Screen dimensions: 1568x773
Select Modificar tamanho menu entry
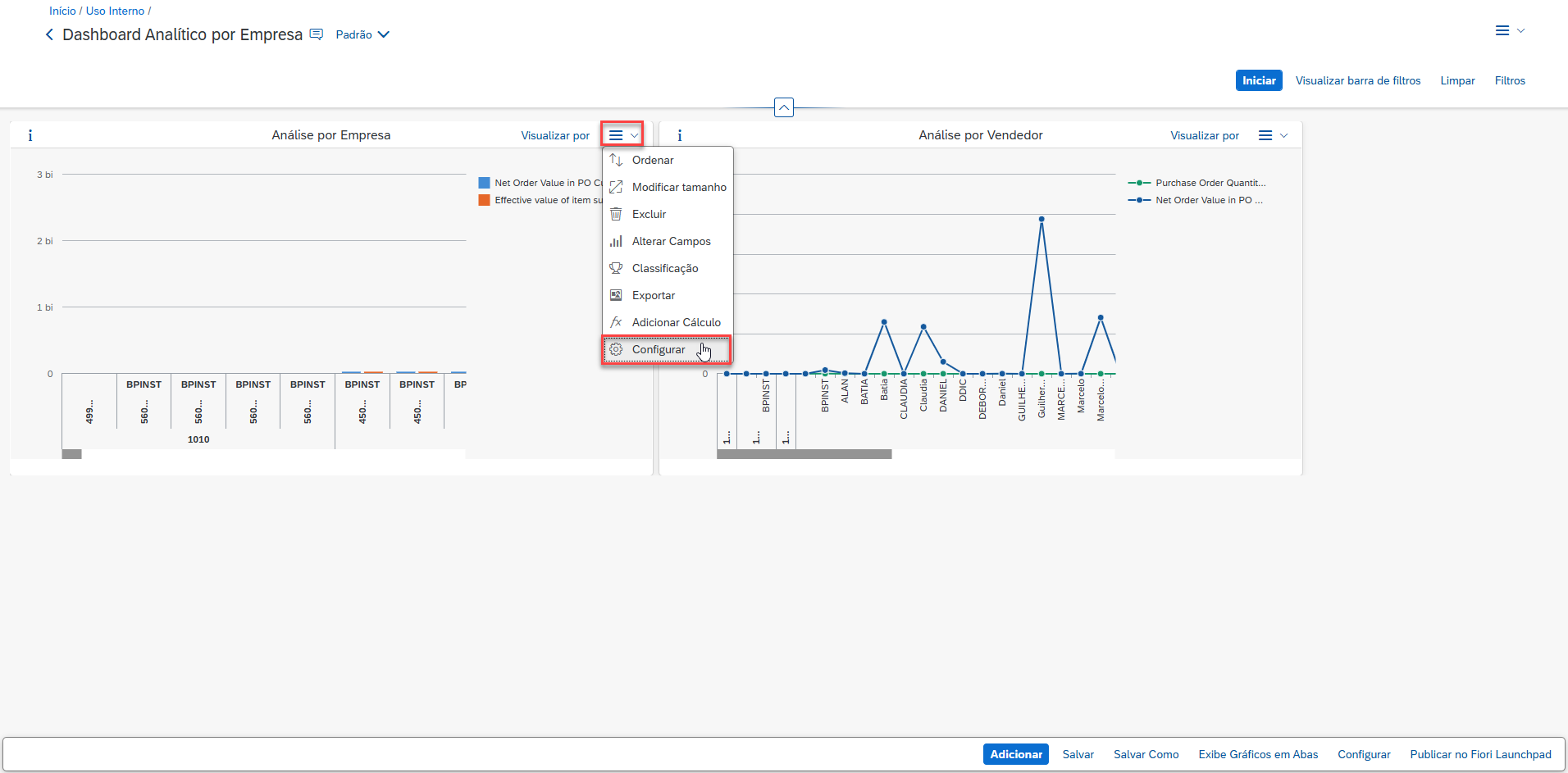(678, 187)
